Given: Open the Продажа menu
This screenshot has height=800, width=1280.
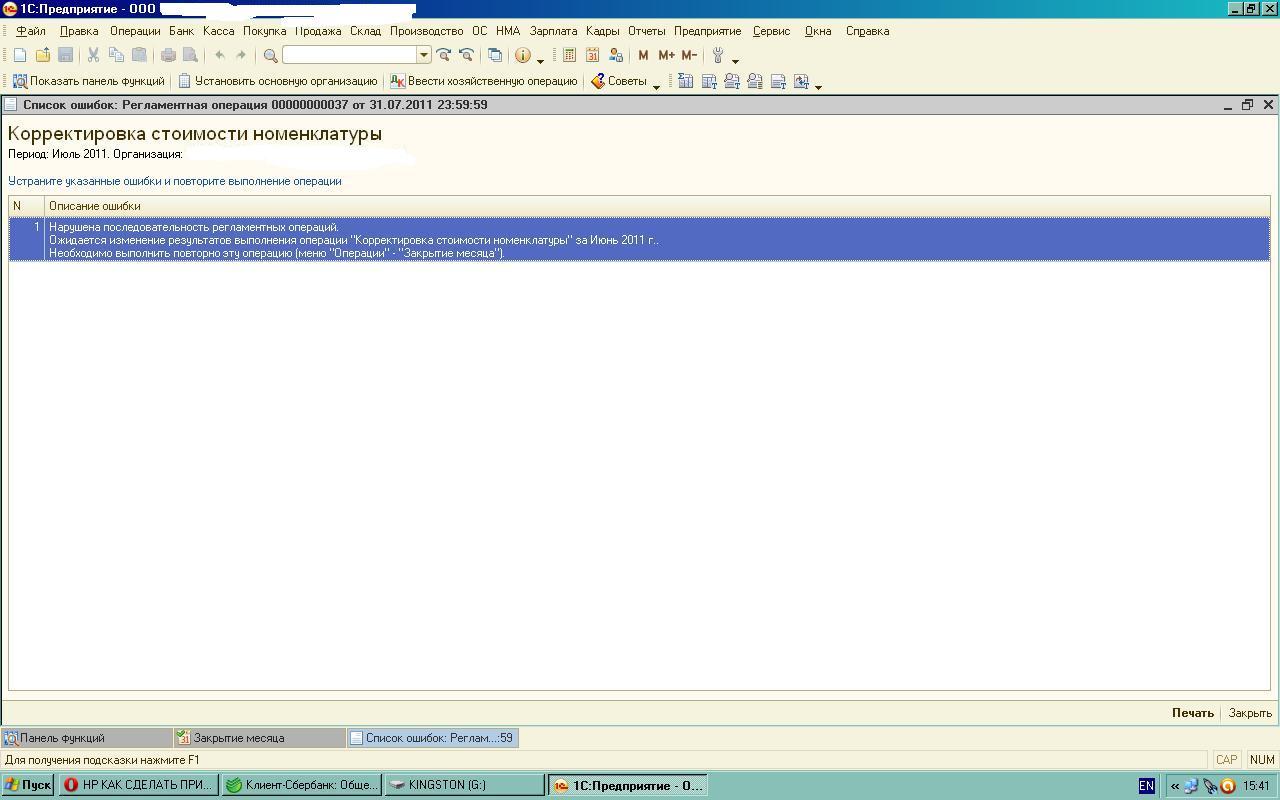Looking at the screenshot, I should pyautogui.click(x=318, y=31).
